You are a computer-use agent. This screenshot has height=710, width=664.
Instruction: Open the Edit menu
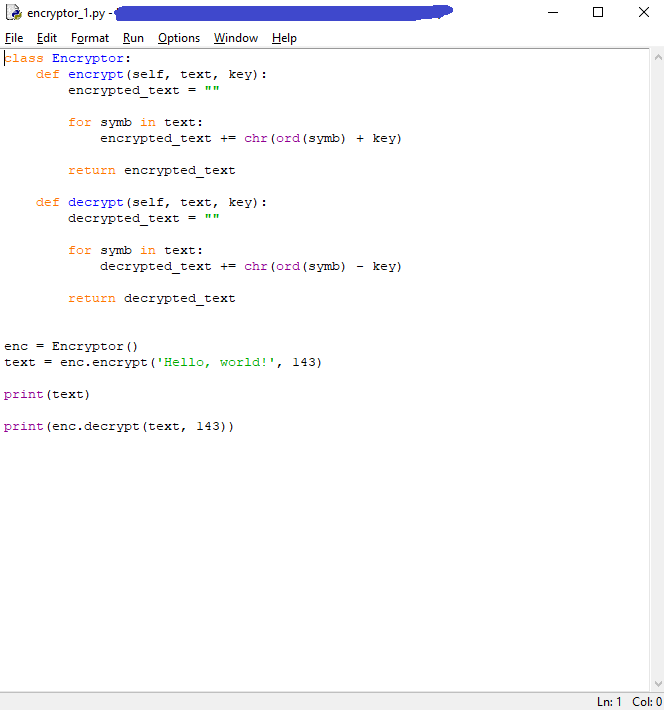(x=47, y=38)
